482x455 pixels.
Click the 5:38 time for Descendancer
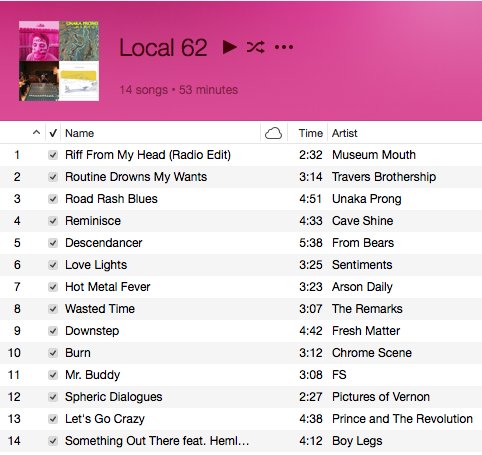(x=311, y=243)
